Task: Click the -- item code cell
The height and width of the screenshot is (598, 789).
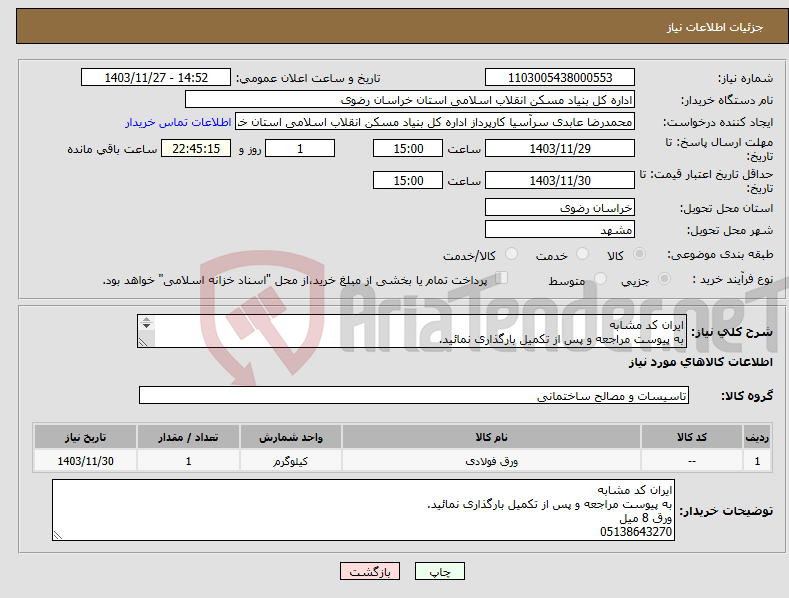Action: point(691,461)
